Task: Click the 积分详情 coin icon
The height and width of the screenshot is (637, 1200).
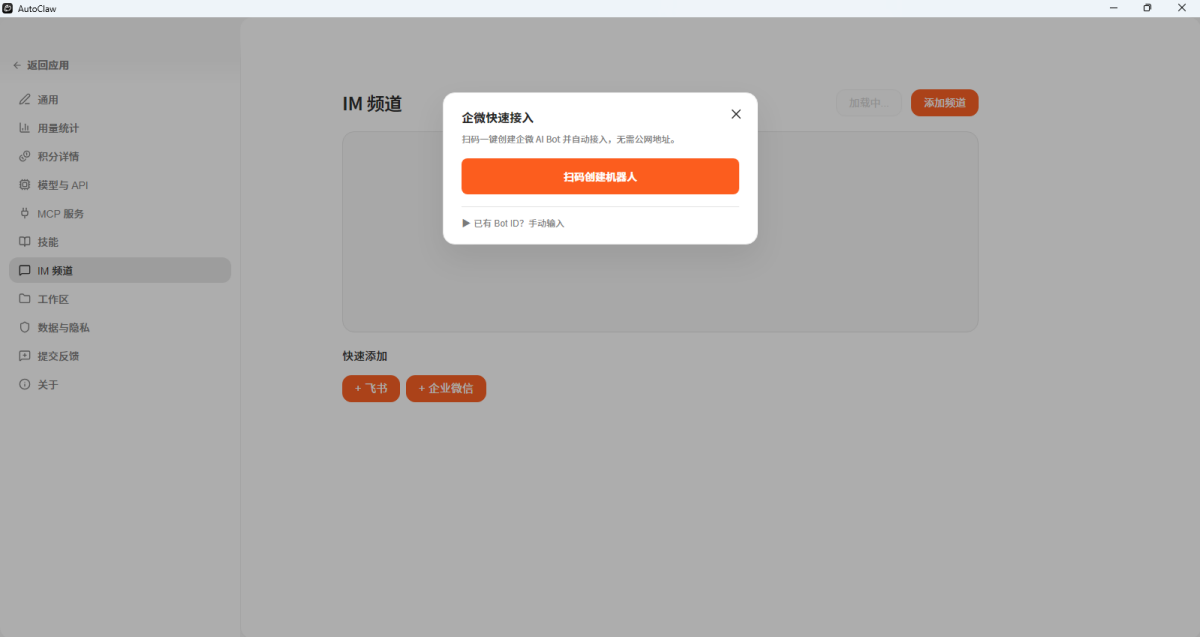Action: tap(25, 157)
